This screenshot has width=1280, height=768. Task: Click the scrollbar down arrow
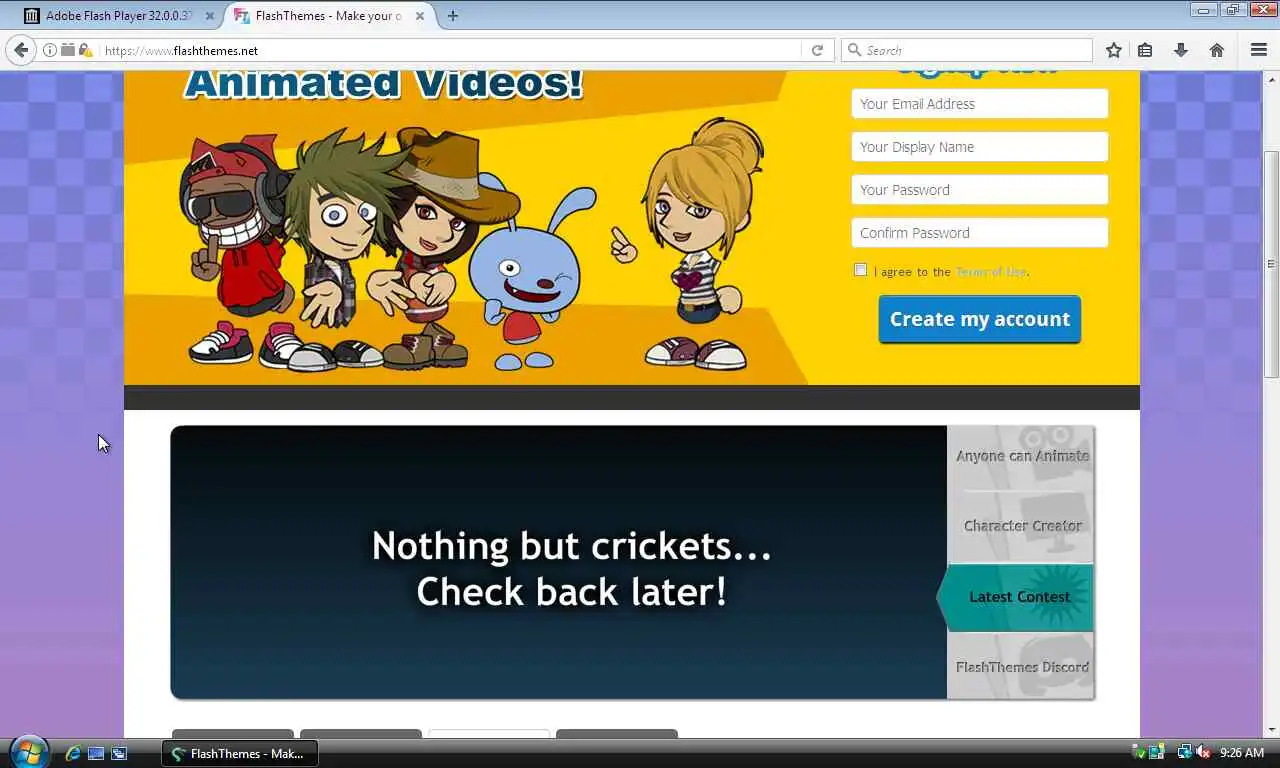(1271, 730)
